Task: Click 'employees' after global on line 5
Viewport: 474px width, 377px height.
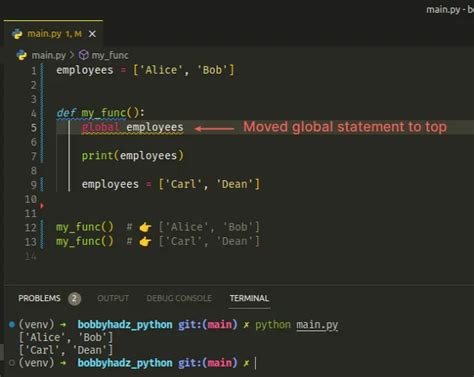Action: click(x=155, y=127)
